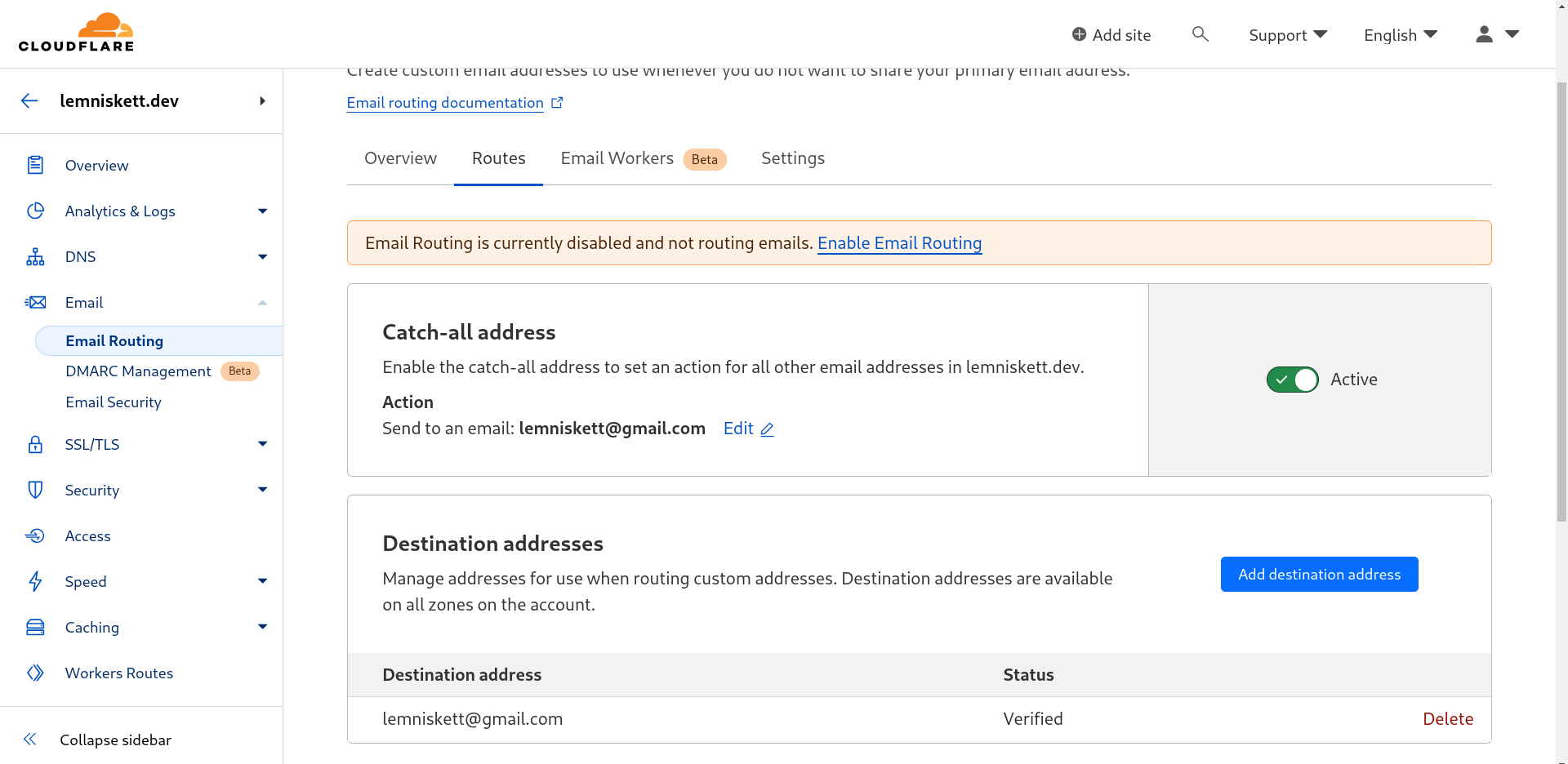Screen dimensions: 1568x764
Task: Click the pencil edit icon for catch-all action
Action: click(x=767, y=429)
